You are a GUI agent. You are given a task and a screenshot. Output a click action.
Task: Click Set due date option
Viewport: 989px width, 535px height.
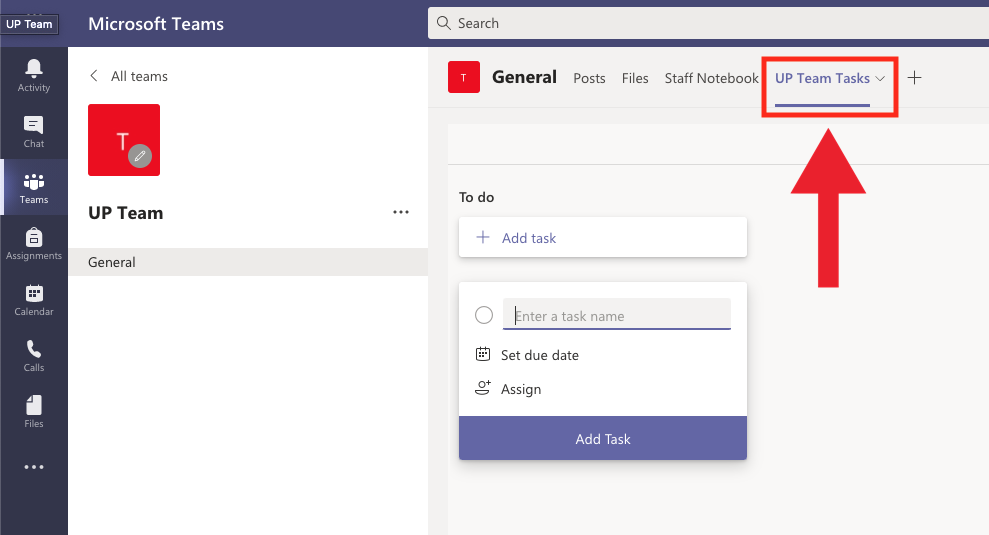[x=527, y=355]
